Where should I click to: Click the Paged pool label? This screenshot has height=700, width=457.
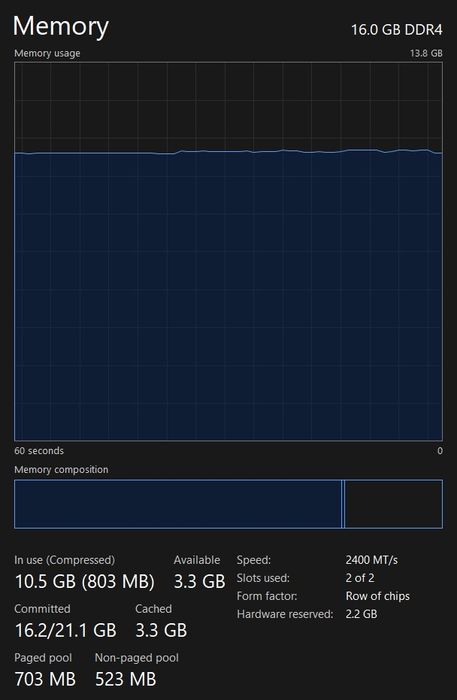[x=43, y=658]
